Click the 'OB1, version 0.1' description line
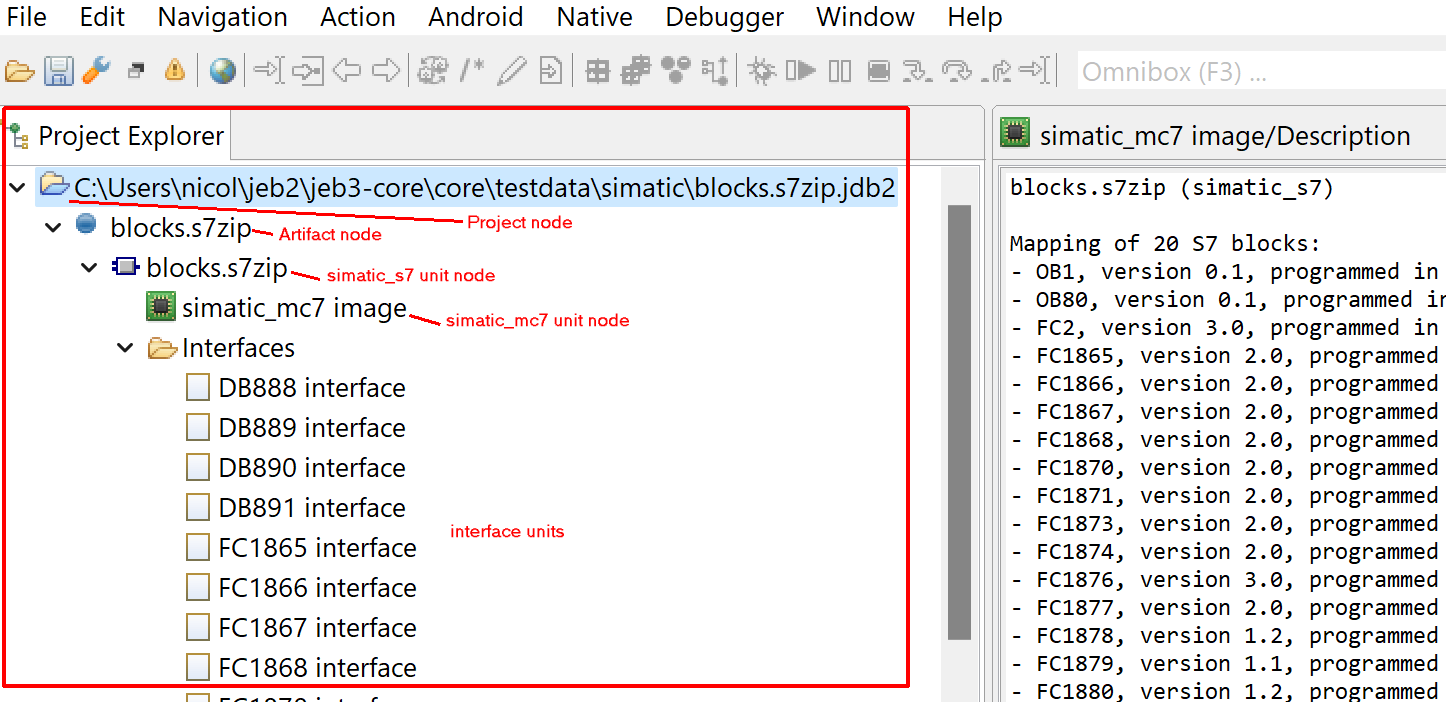 point(1225,272)
